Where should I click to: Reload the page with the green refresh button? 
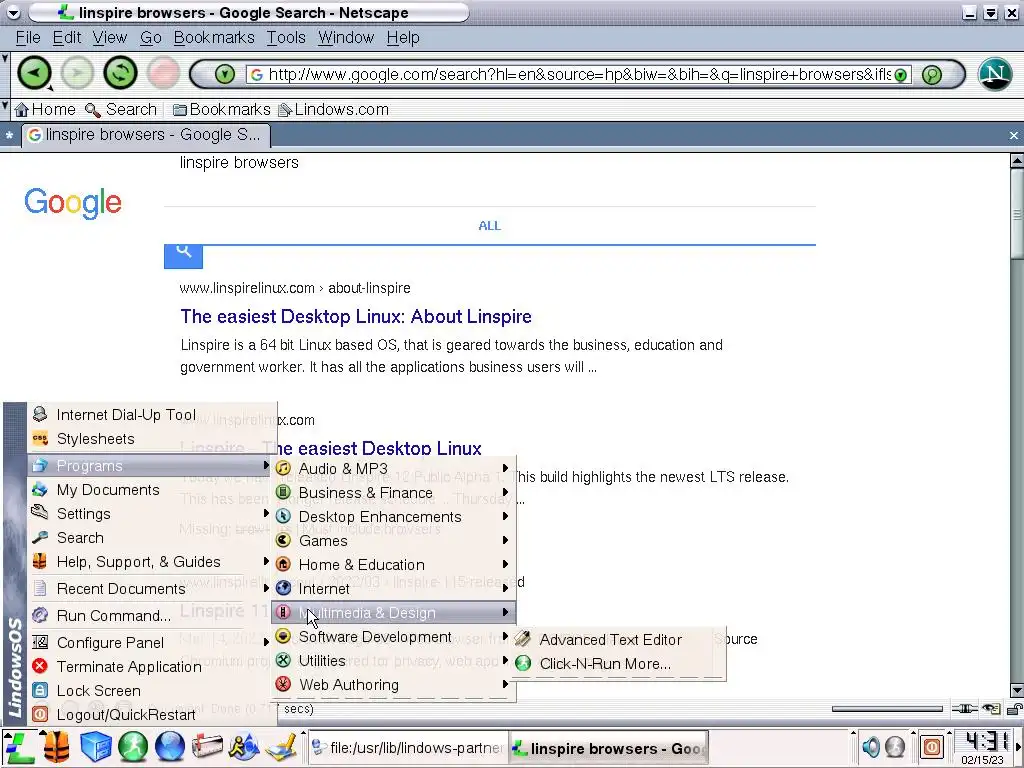120,72
